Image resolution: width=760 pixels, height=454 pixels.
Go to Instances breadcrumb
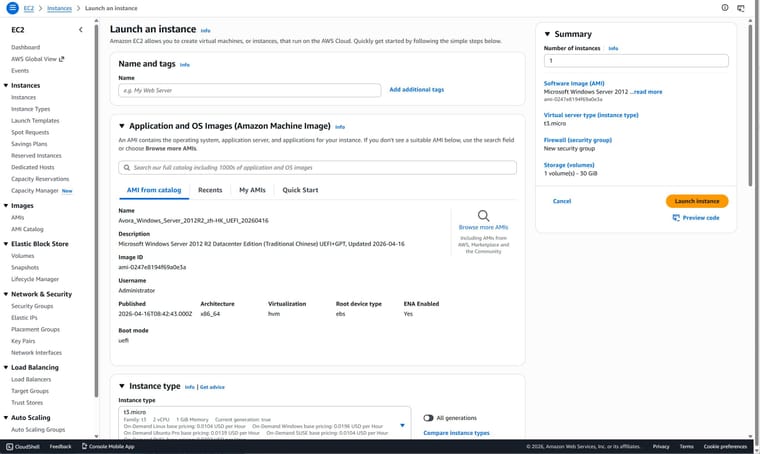point(59,8)
